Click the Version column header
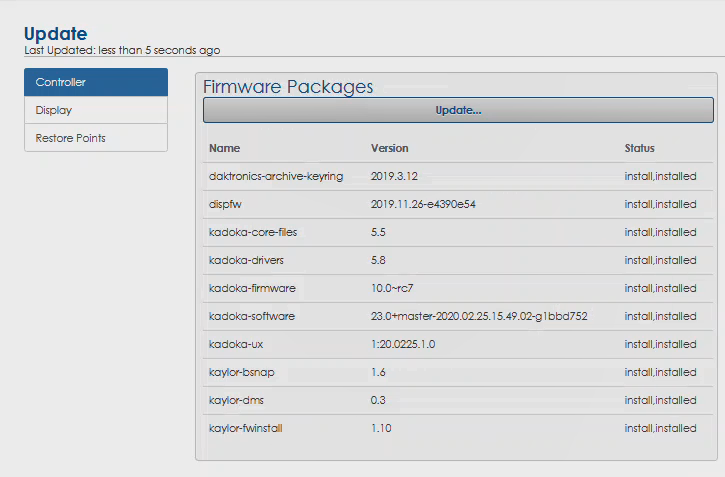 pos(389,148)
